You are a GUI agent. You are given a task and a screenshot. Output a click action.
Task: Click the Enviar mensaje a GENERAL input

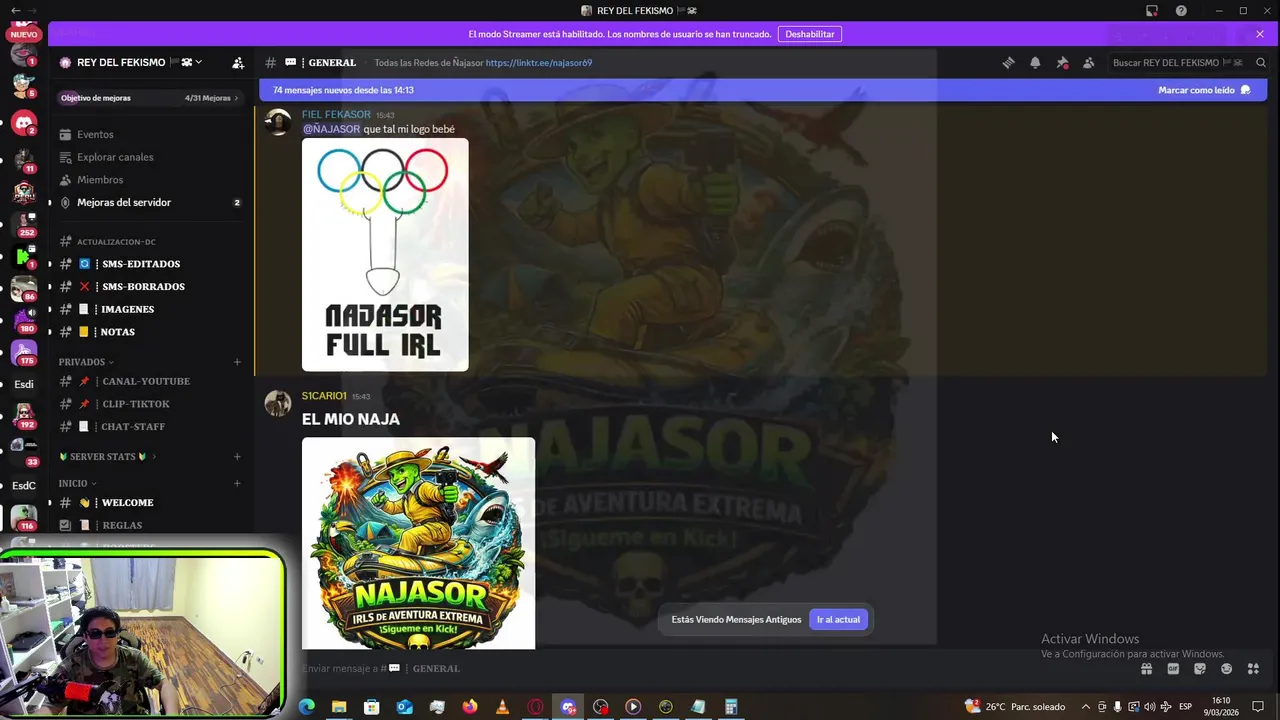(x=700, y=668)
